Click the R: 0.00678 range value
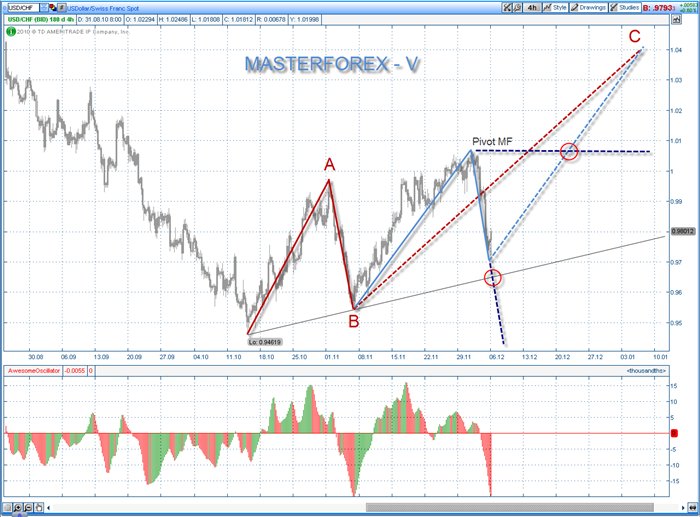The image size is (700, 517). click(x=271, y=20)
